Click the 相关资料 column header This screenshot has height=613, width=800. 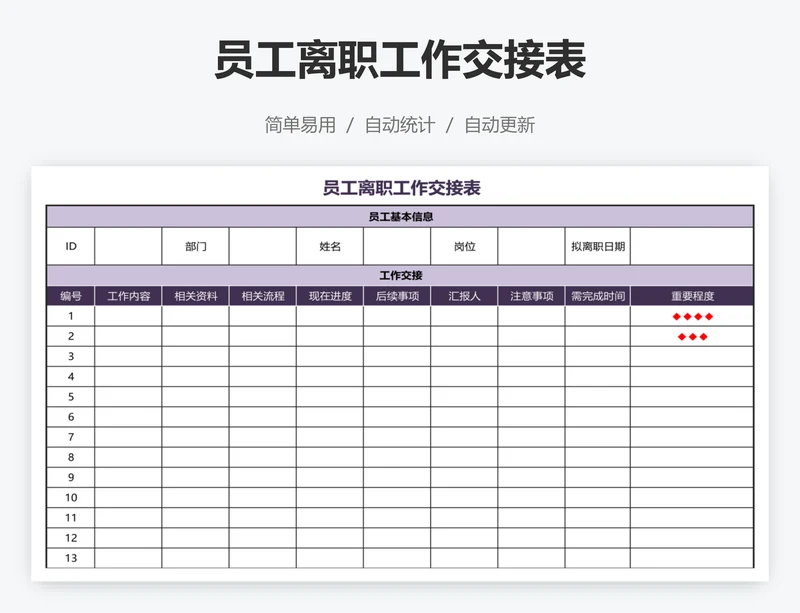pos(195,296)
